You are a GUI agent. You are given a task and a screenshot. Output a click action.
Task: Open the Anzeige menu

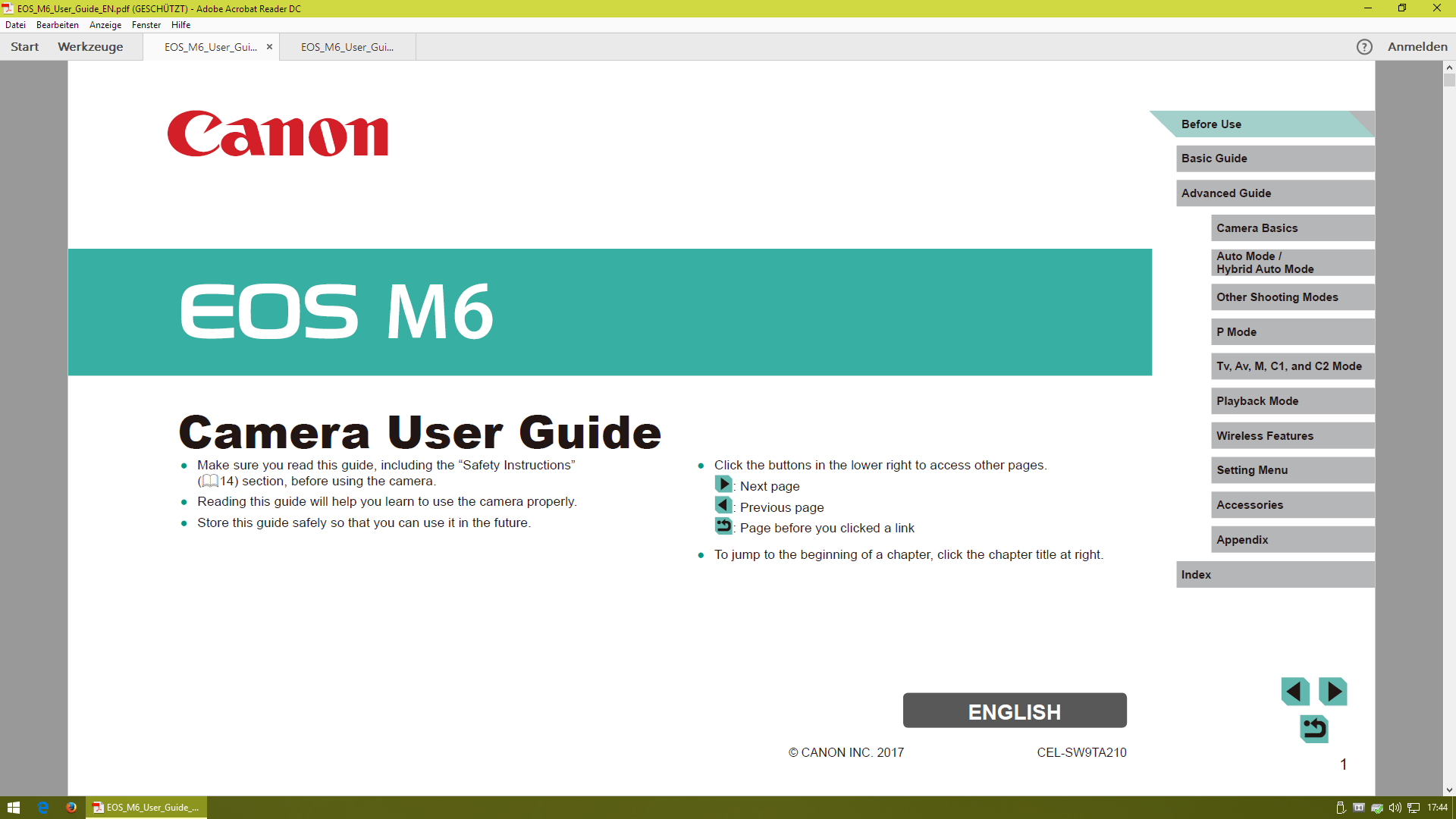[105, 25]
